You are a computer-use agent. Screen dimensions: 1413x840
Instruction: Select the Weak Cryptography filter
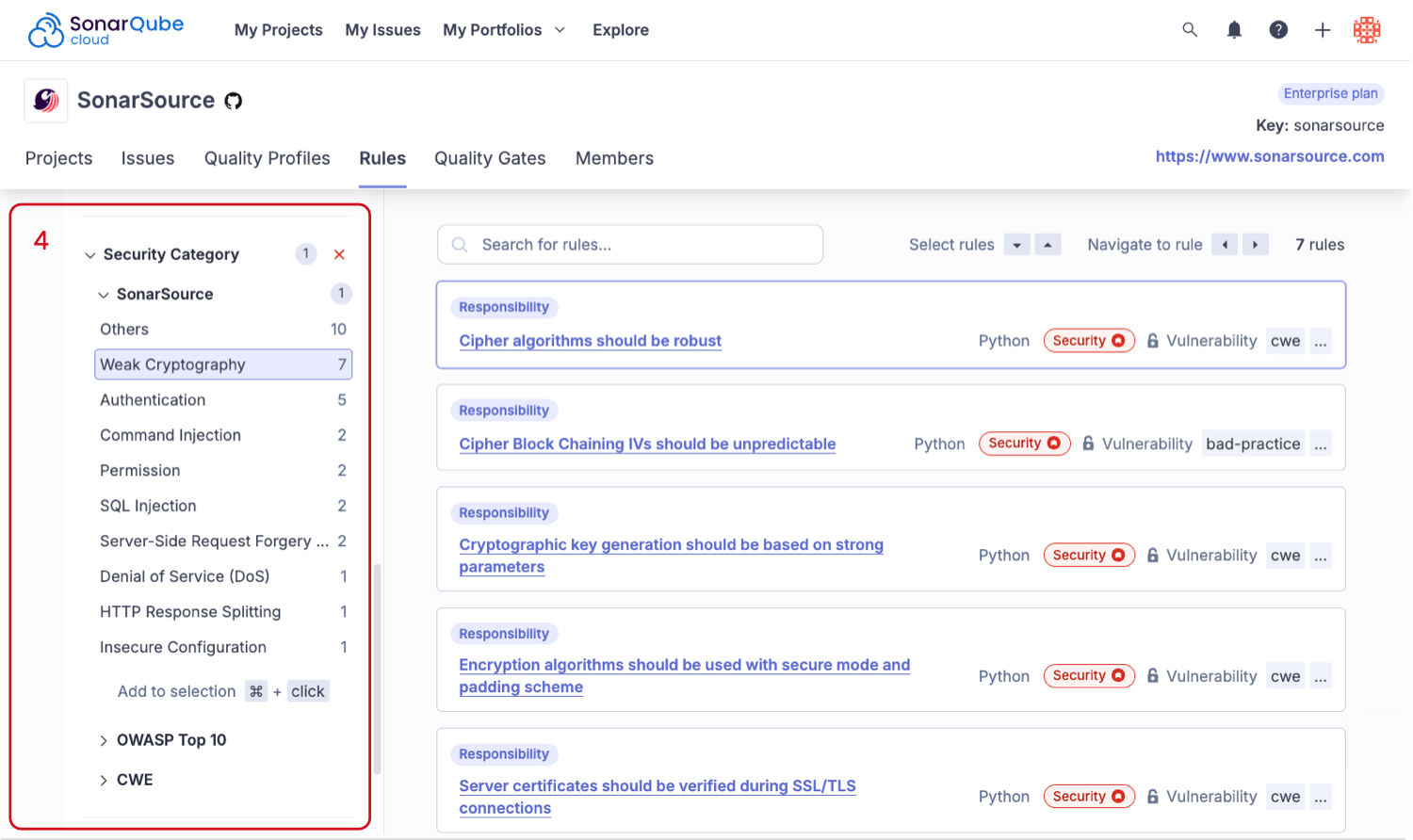[x=223, y=364]
